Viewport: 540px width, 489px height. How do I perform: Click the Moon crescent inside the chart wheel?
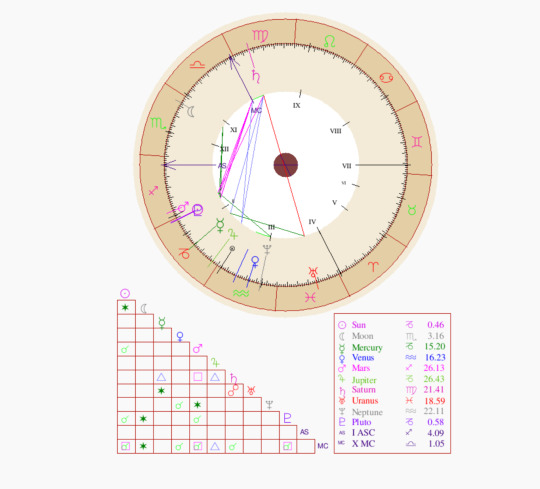(190, 111)
